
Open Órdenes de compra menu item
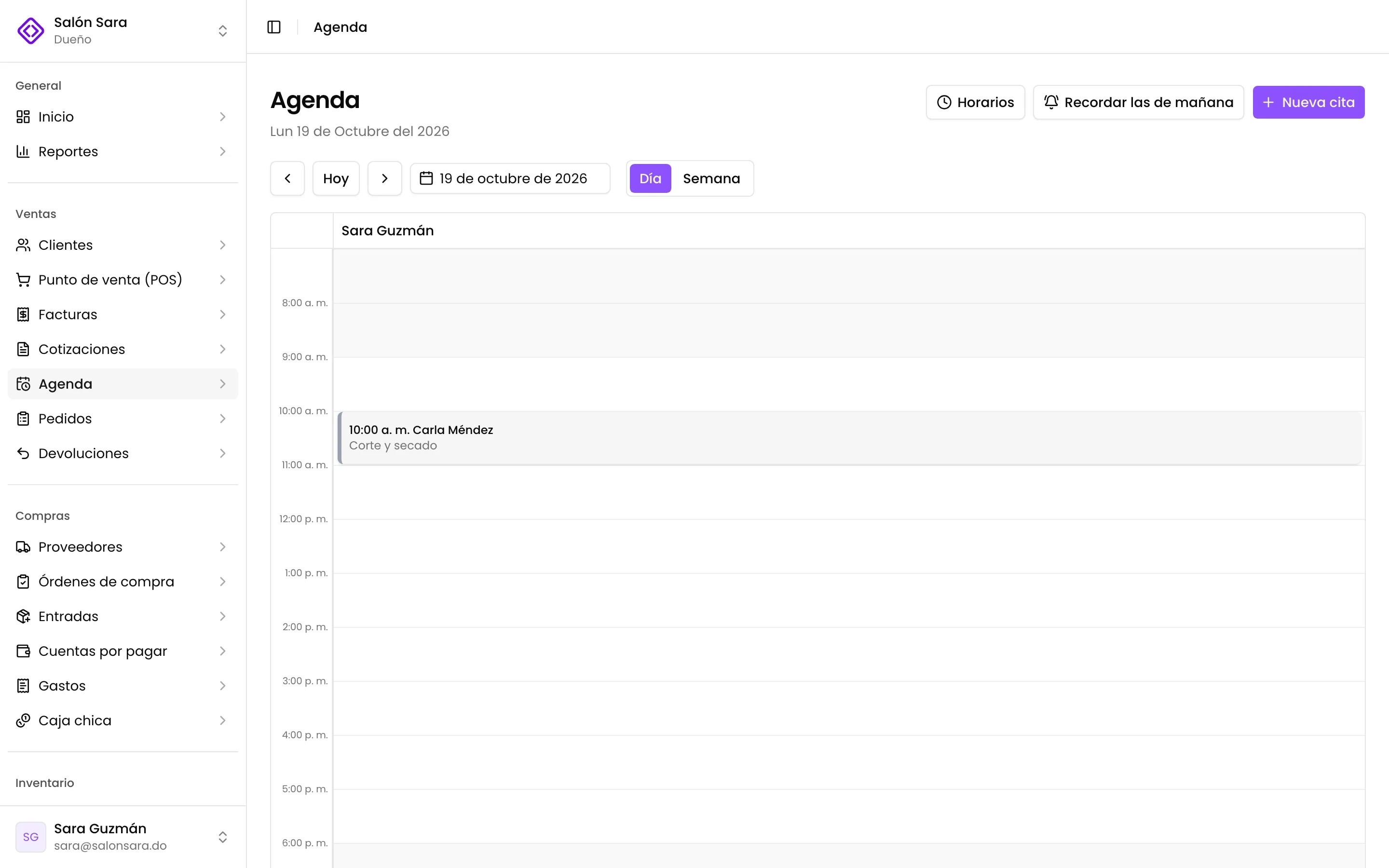tap(123, 582)
